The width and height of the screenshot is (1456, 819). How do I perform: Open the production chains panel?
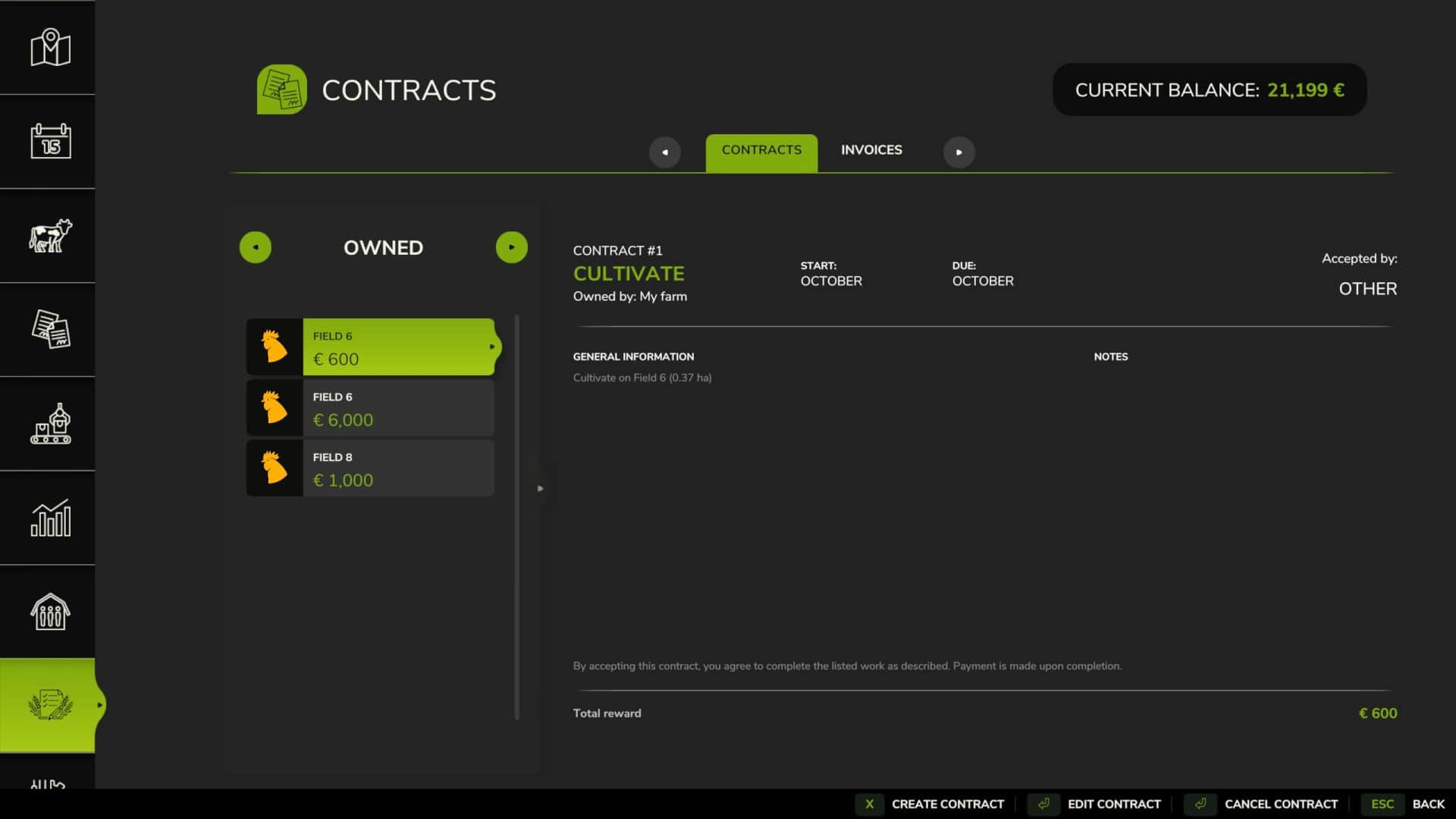point(48,424)
